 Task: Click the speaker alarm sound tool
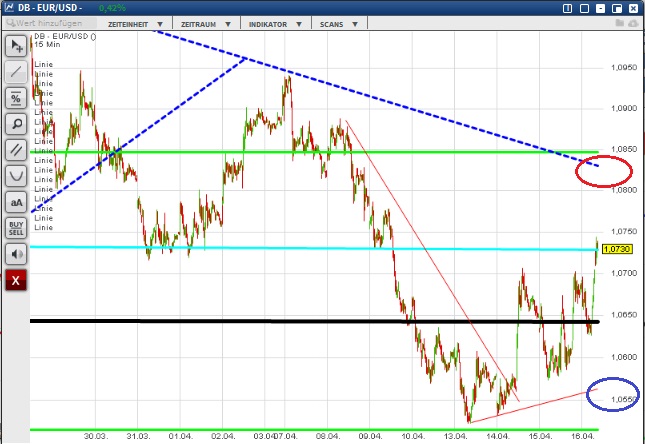pyautogui.click(x=16, y=254)
